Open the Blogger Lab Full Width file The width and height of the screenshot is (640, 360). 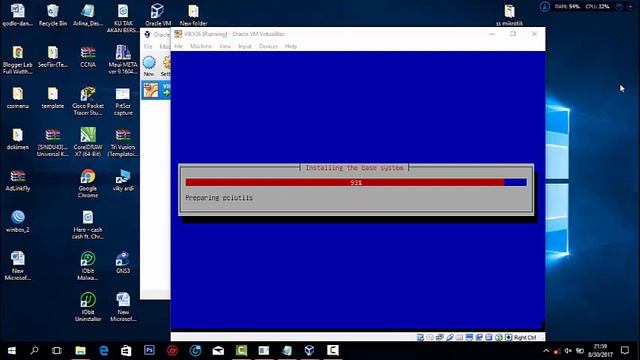click(x=18, y=60)
